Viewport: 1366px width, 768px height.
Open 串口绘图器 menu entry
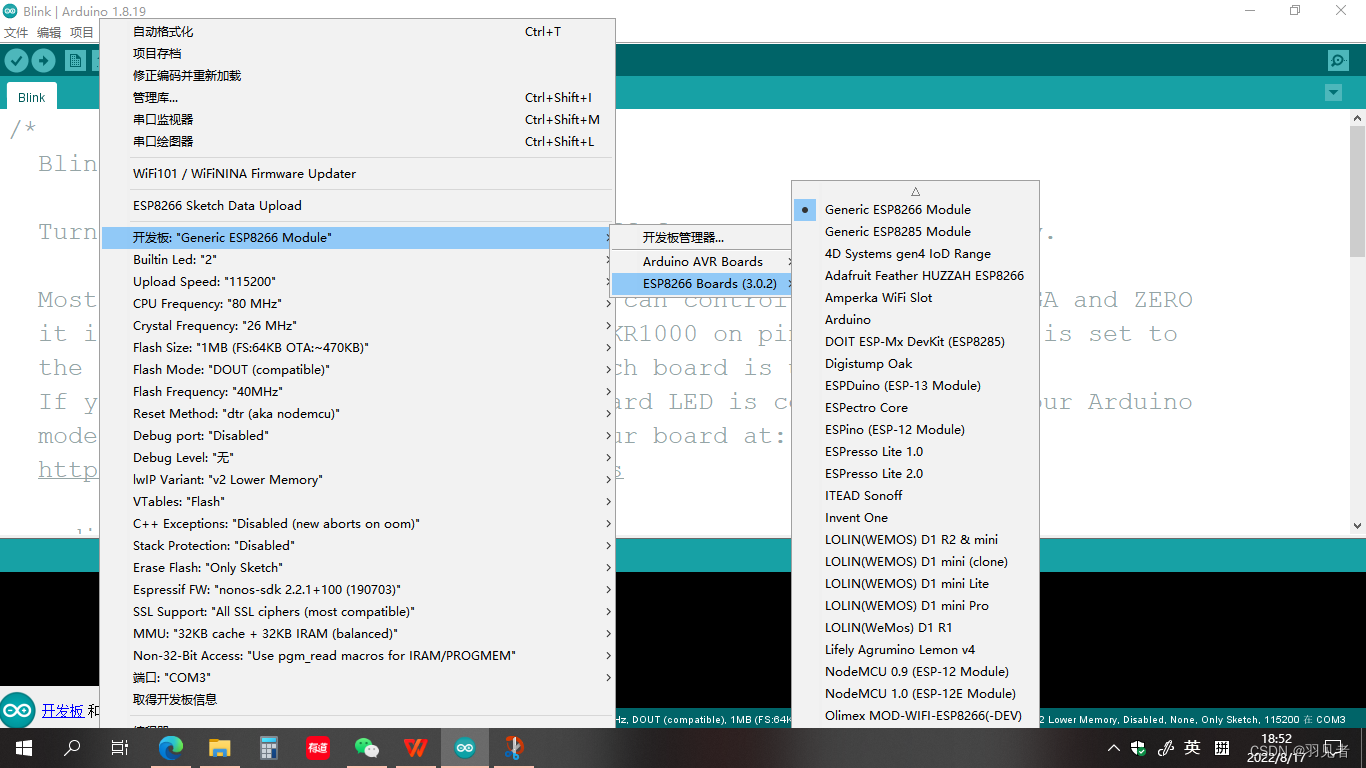[x=358, y=142]
